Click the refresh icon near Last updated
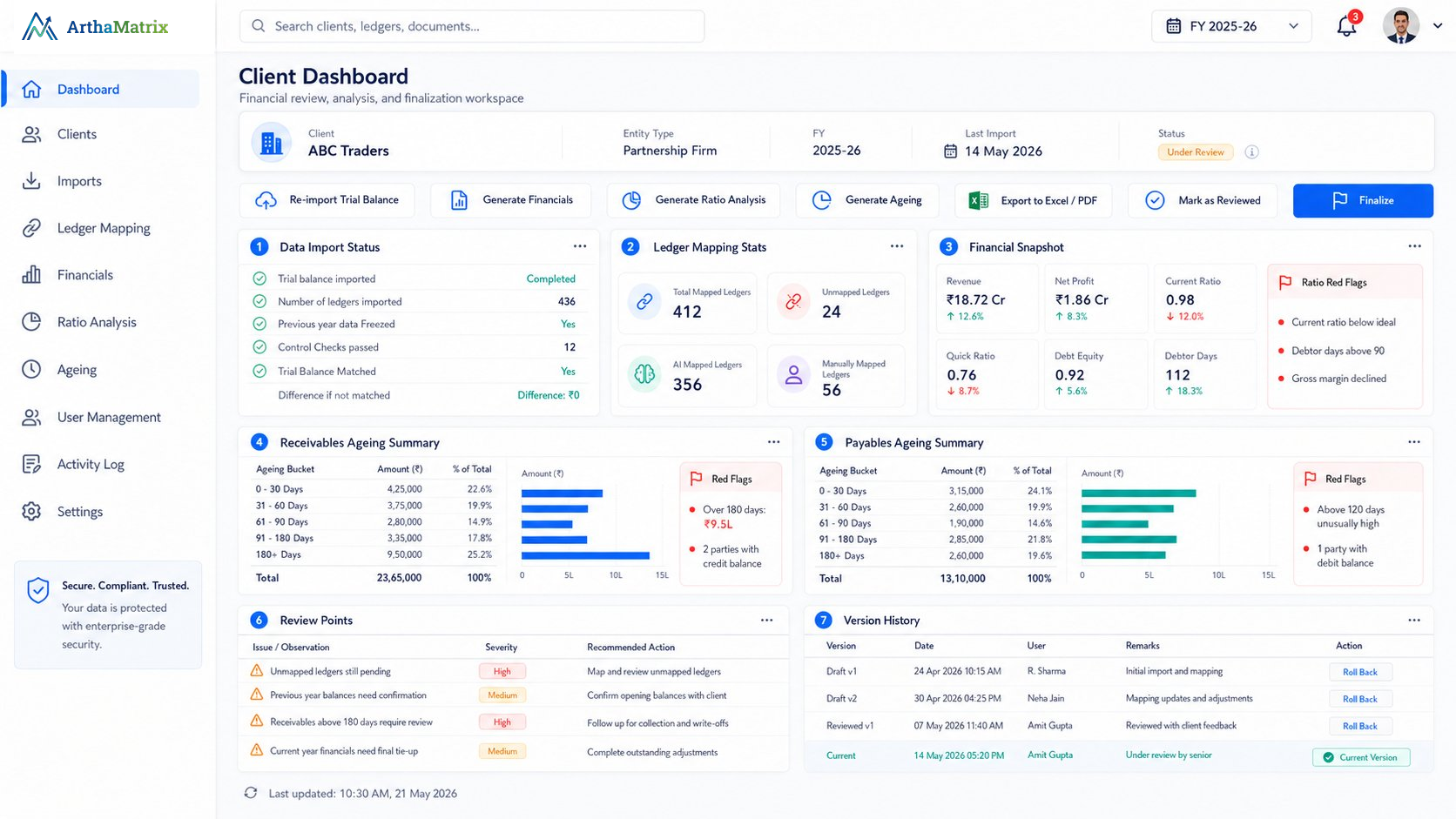Viewport: 1456px width, 819px height. click(x=251, y=793)
